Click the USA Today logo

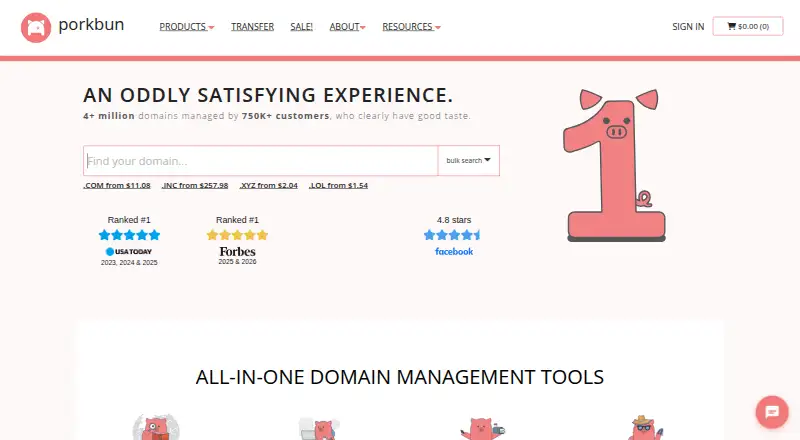tap(129, 252)
